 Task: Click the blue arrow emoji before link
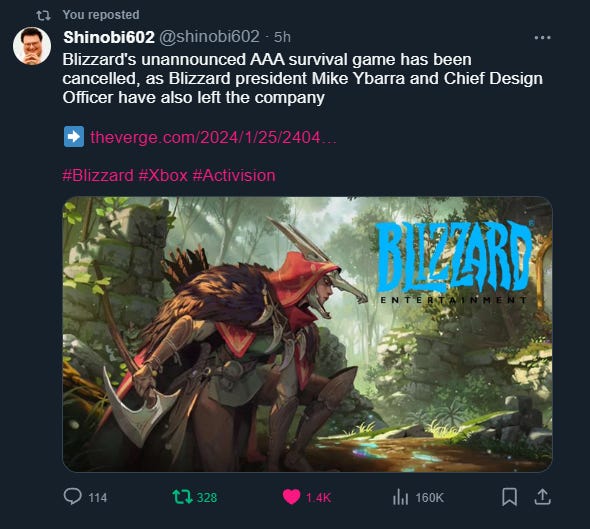[74, 136]
